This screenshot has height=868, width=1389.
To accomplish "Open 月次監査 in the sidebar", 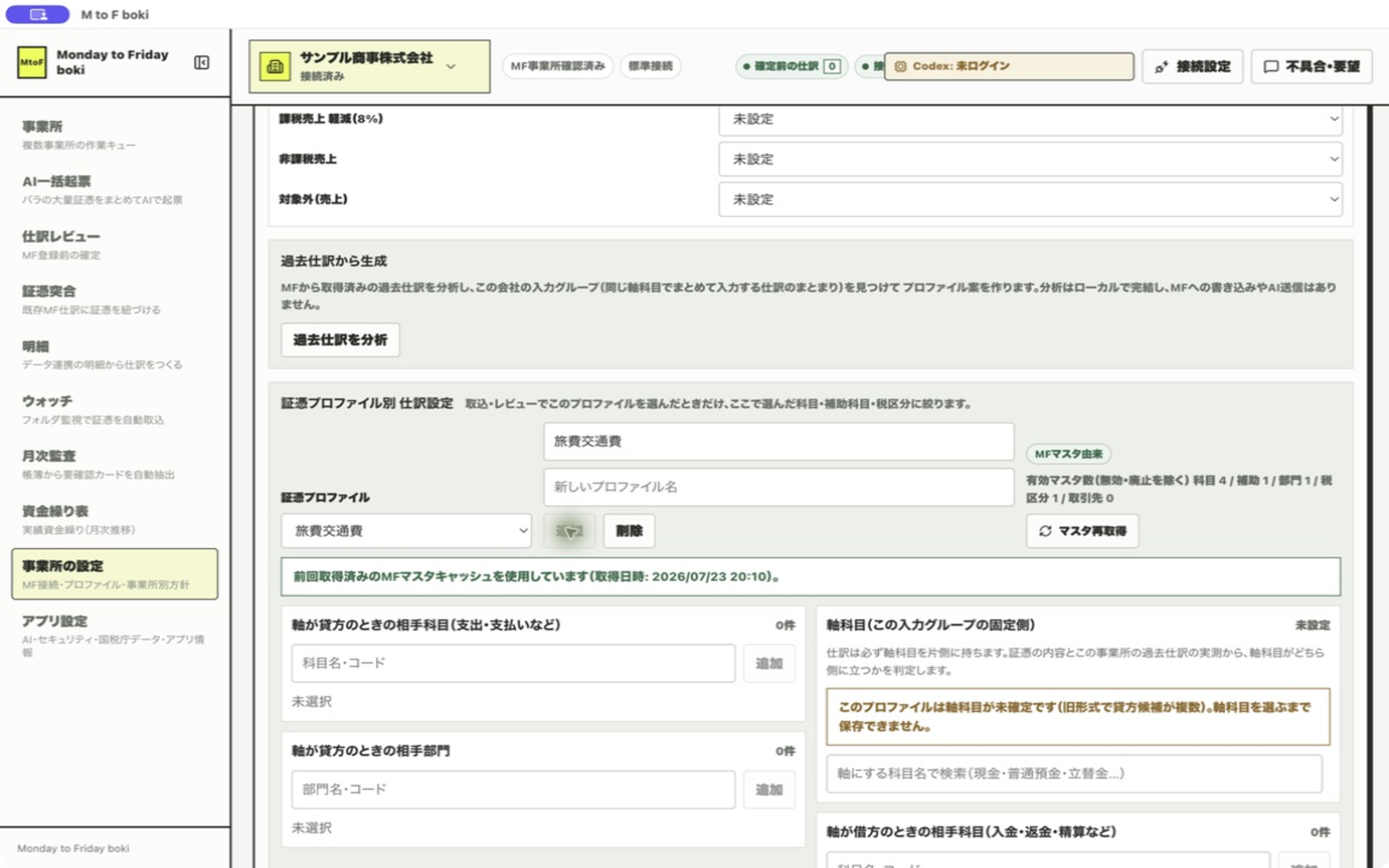I will coord(115,464).
